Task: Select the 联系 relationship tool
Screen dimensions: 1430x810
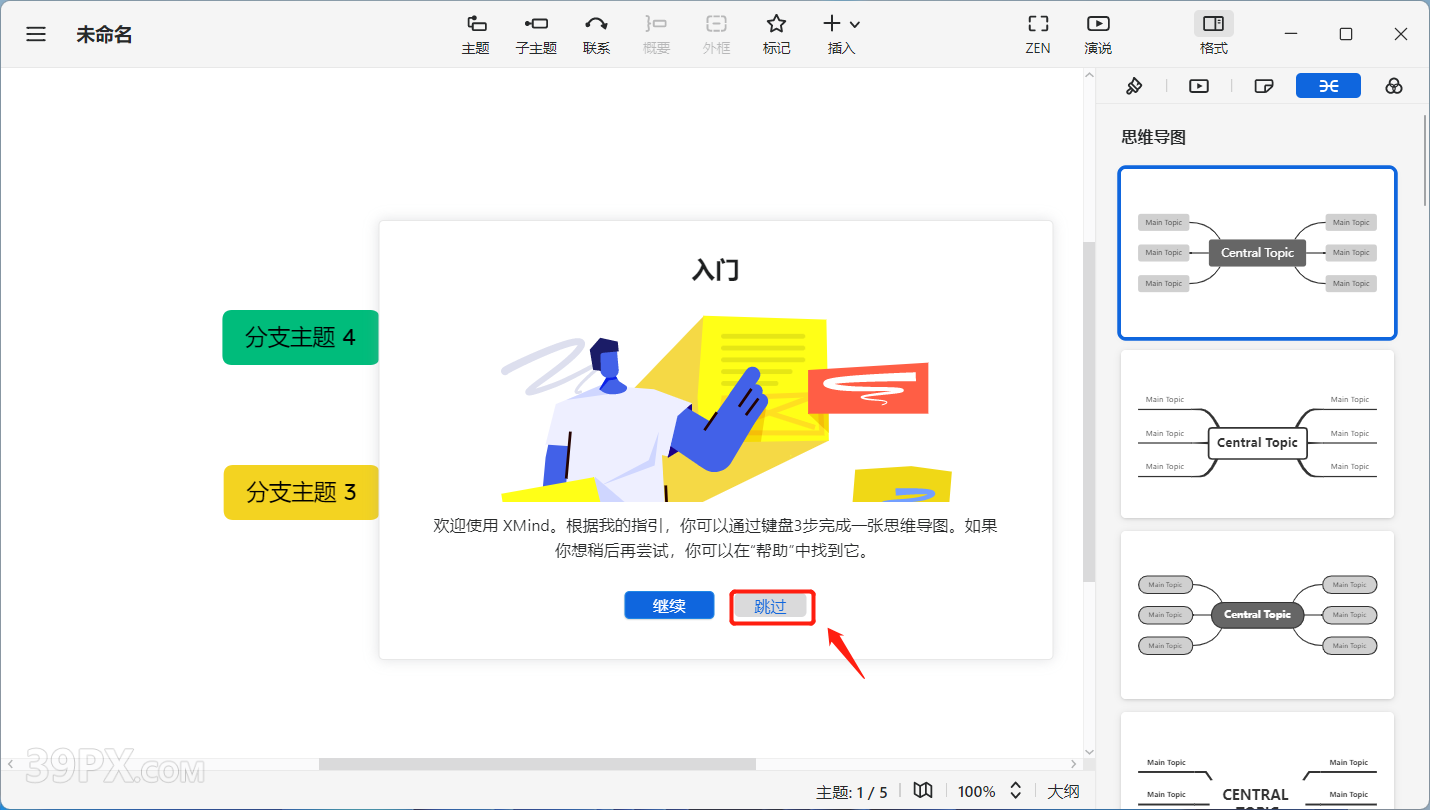Action: coord(596,34)
